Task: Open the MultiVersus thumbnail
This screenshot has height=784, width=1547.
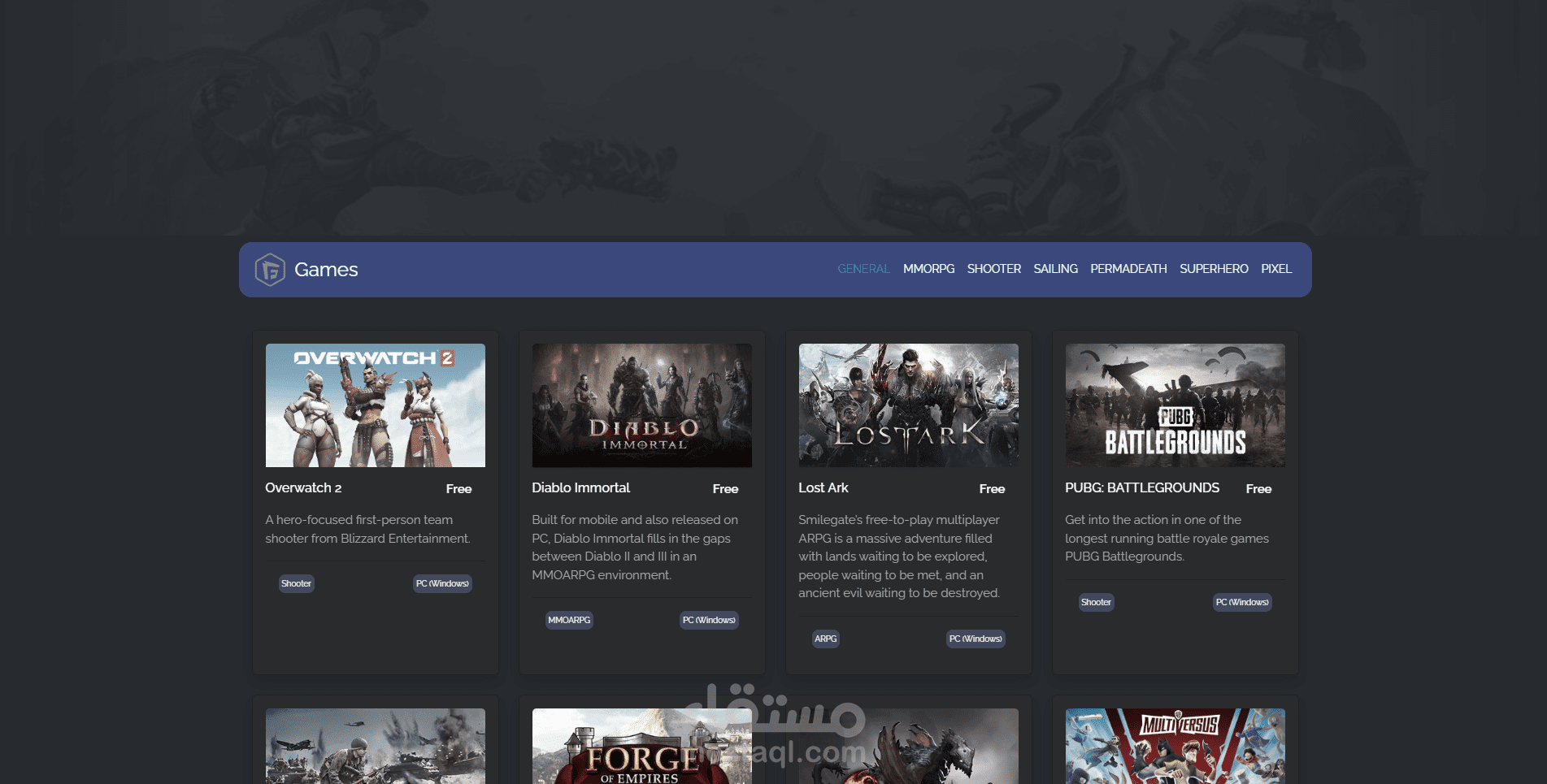Action: (x=1175, y=746)
